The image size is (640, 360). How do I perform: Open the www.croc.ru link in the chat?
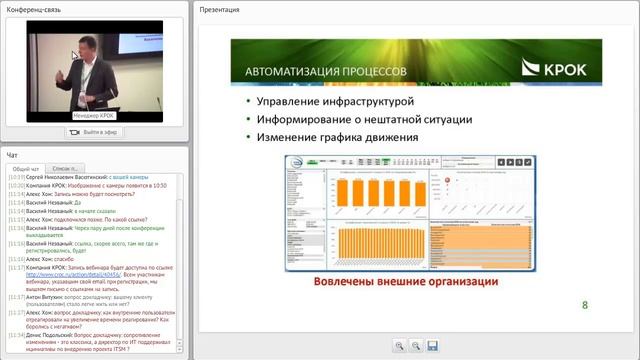click(x=73, y=275)
